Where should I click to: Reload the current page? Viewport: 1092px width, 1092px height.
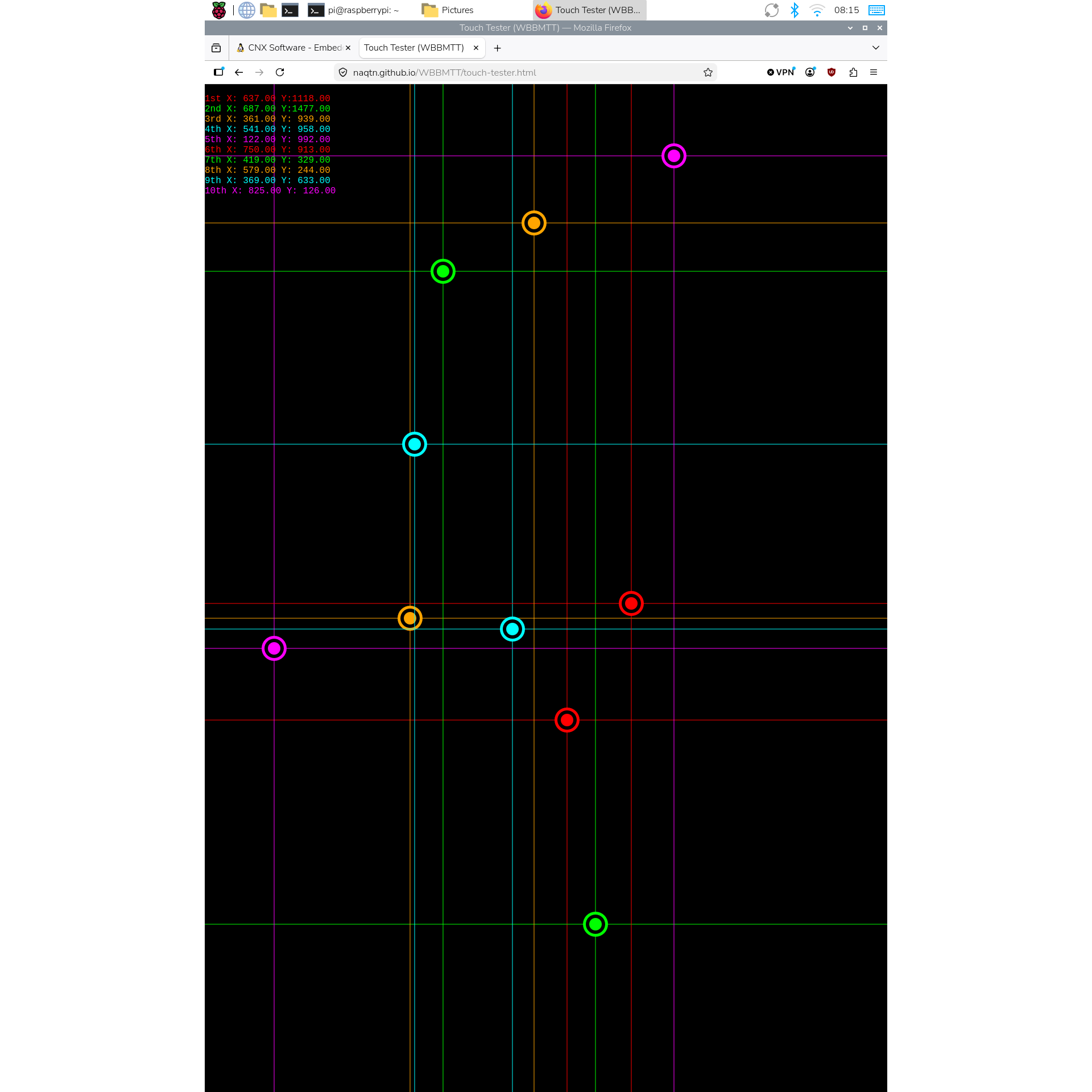280,72
